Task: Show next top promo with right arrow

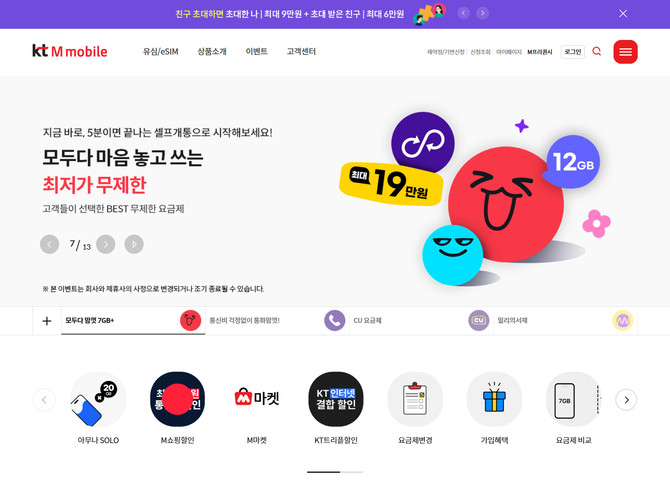Action: [483, 13]
